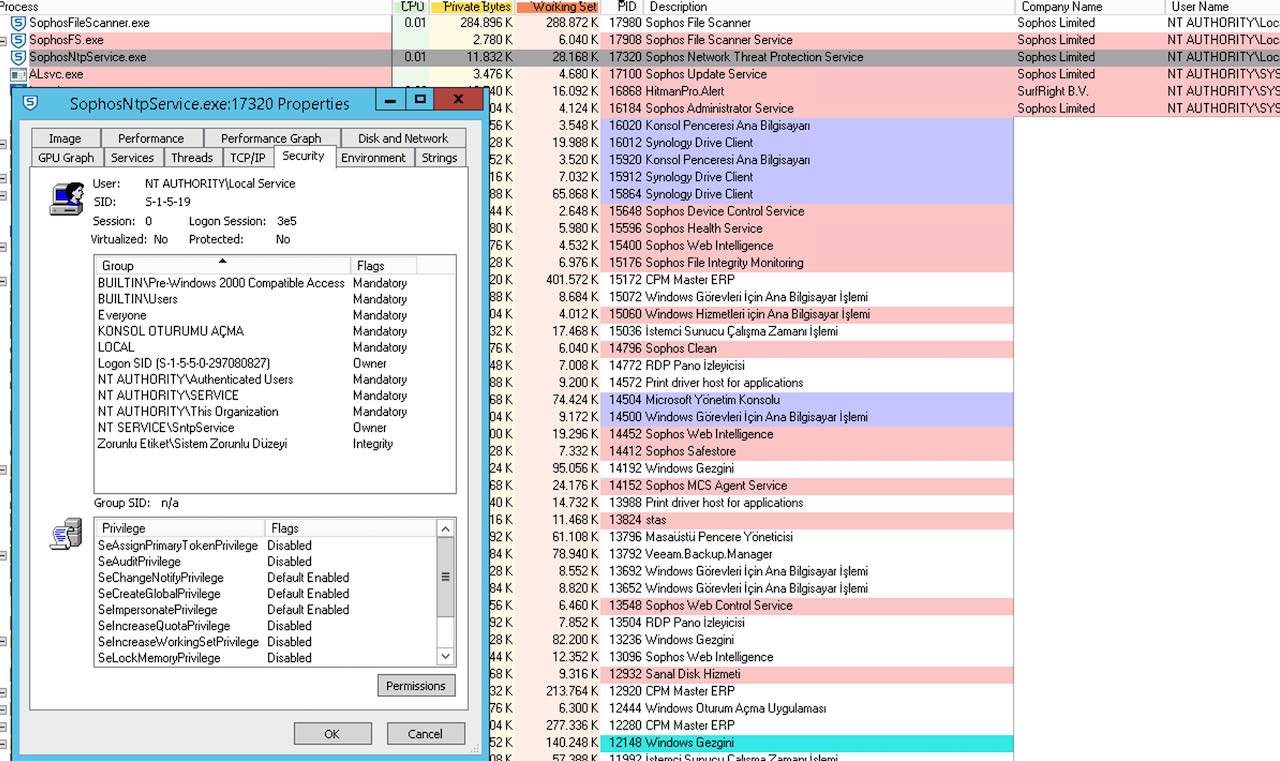Select the SeAssignPrimaryTokenPrivilege row
Screen dimensions: 1280x761
pos(267,546)
